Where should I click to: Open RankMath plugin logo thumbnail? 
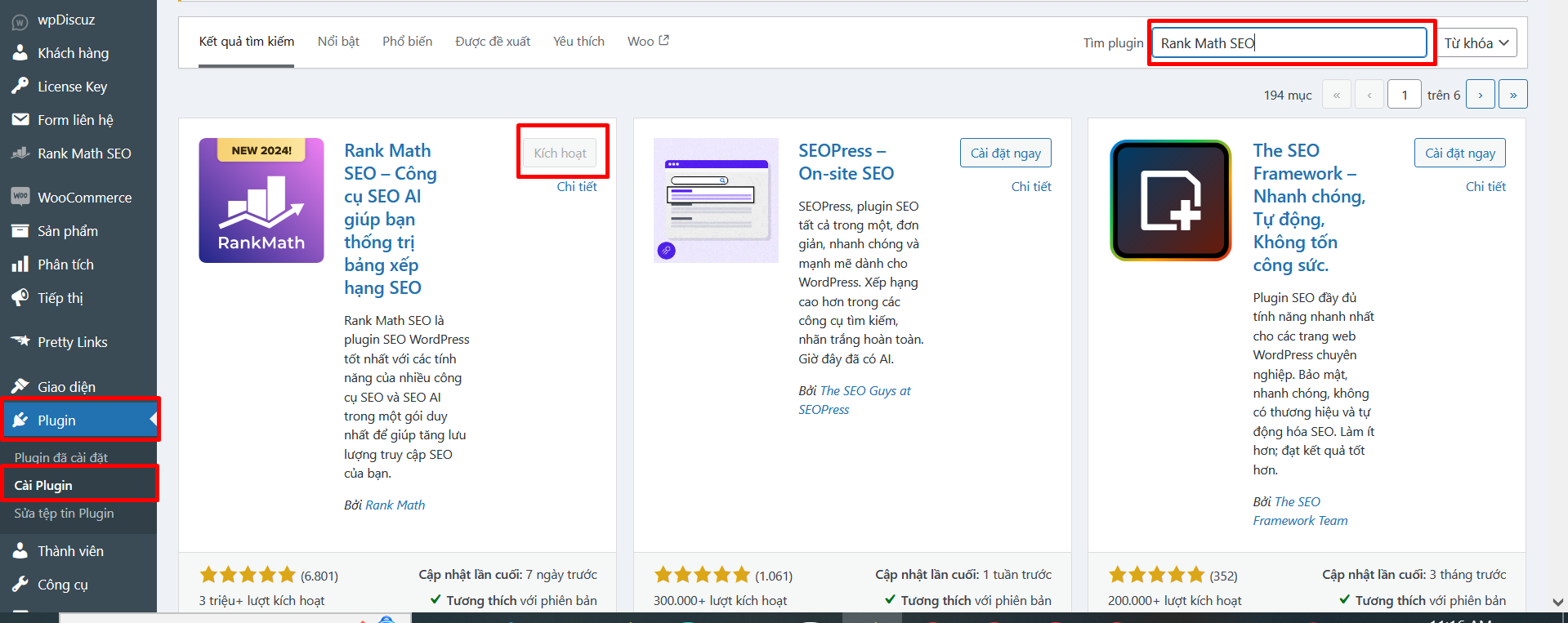(261, 200)
